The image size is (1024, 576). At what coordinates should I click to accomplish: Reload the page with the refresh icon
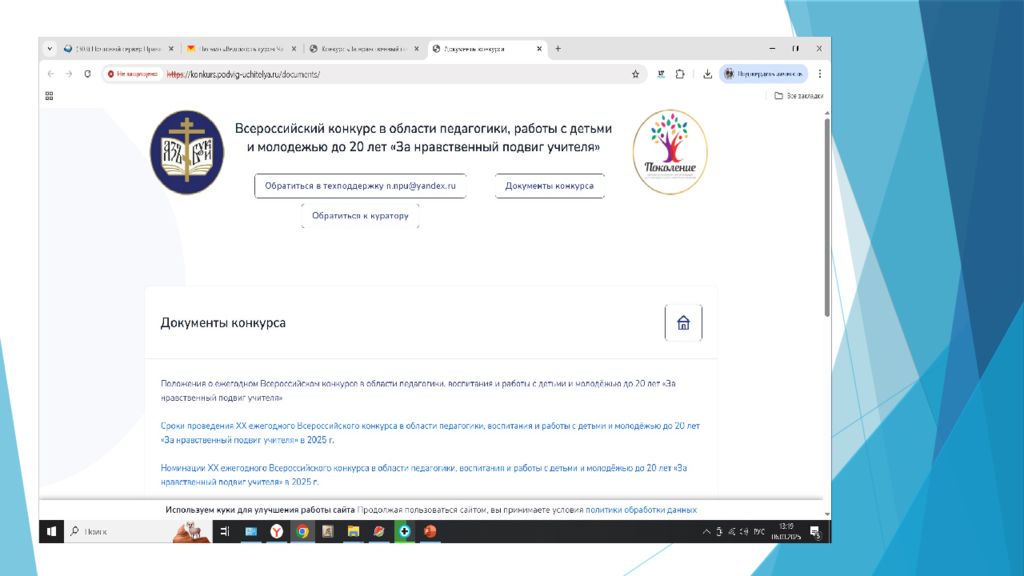click(88, 74)
